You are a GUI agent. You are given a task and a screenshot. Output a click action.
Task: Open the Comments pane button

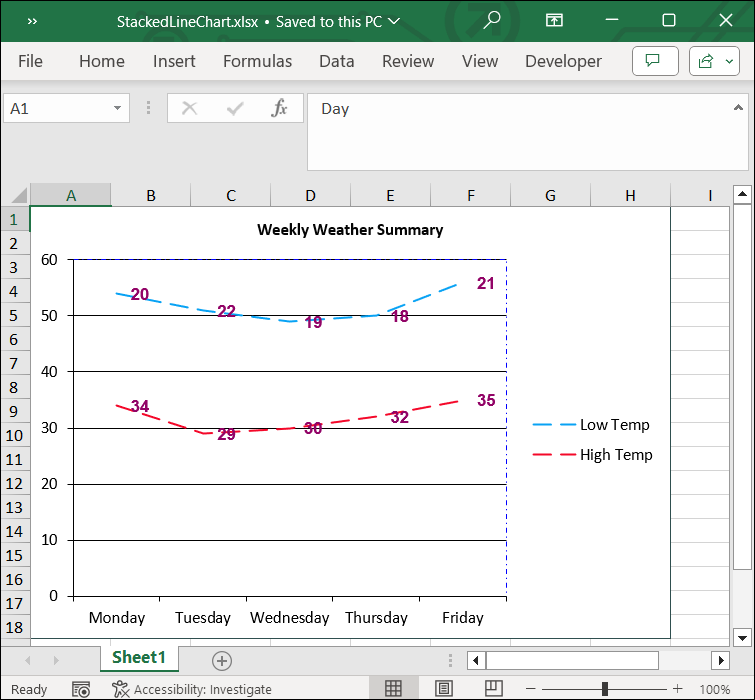(x=655, y=61)
